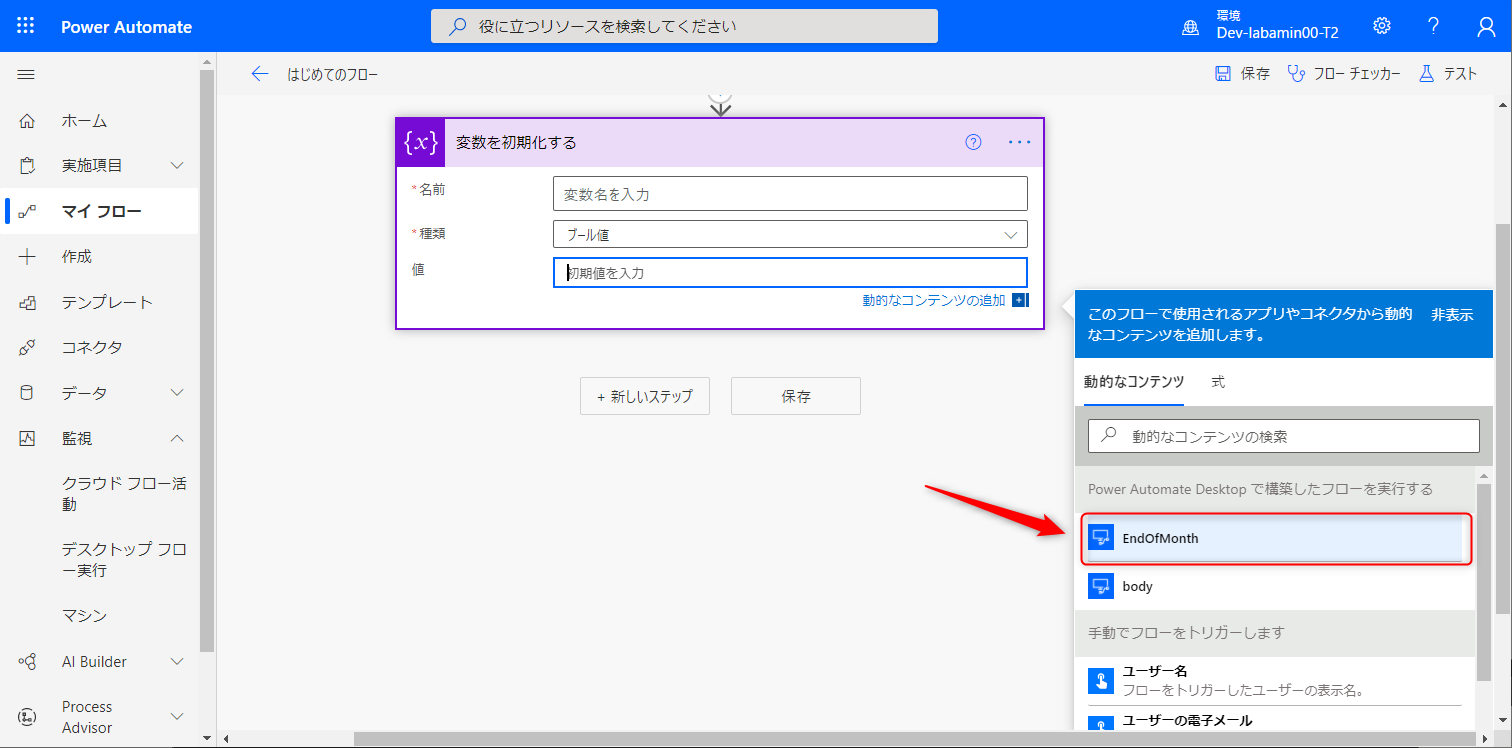Expand the Process Advisor sidebar section
The image size is (1512, 748).
coord(177,716)
